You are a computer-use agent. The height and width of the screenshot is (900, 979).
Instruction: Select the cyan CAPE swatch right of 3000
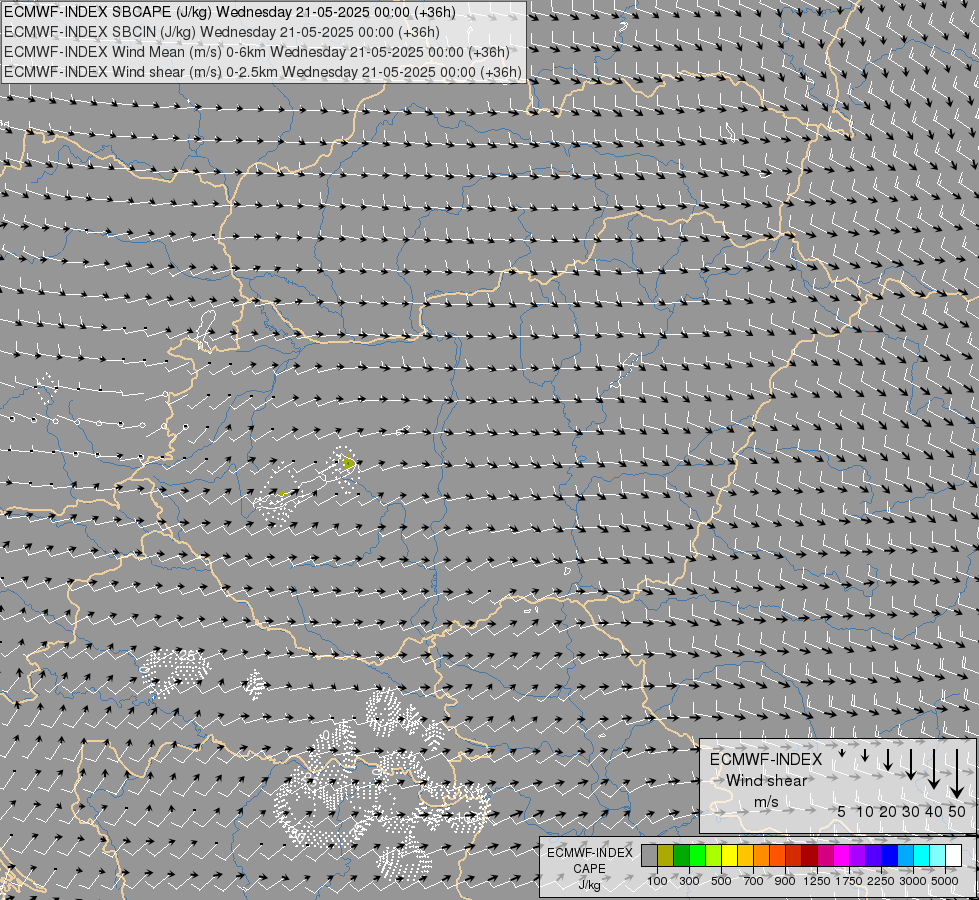click(922, 855)
